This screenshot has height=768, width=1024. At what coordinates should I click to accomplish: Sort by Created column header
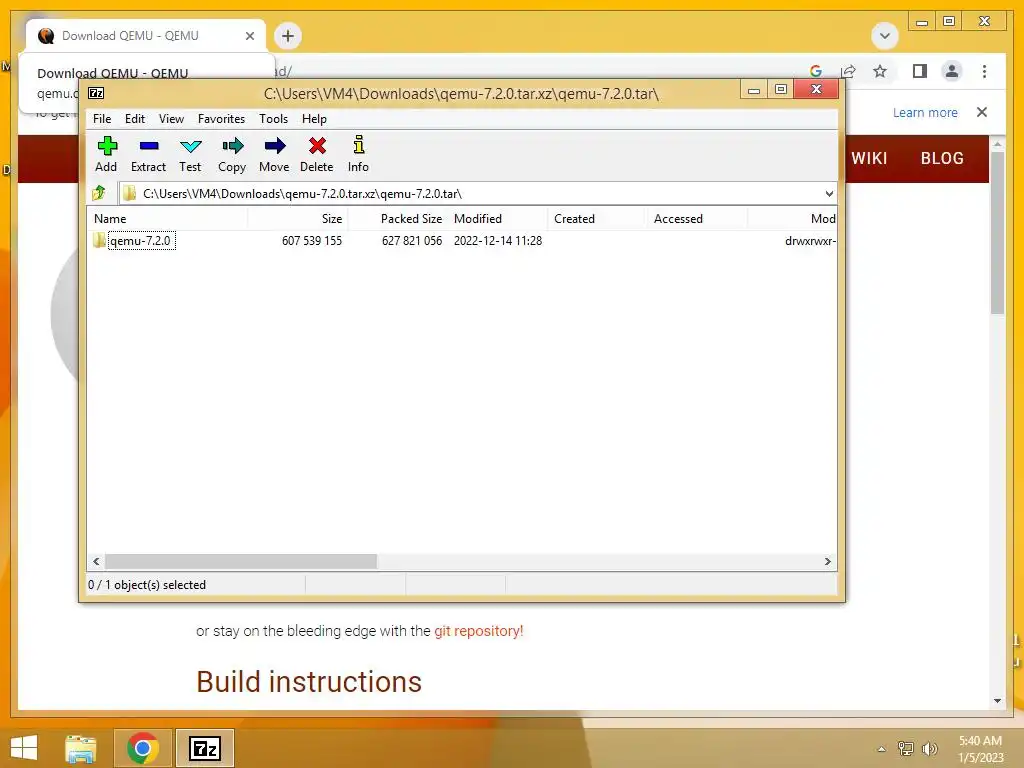598,219
